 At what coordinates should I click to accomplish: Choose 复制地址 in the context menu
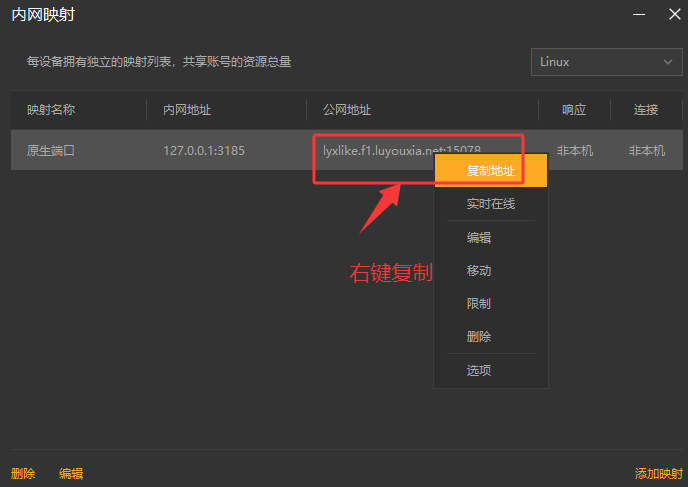491,171
